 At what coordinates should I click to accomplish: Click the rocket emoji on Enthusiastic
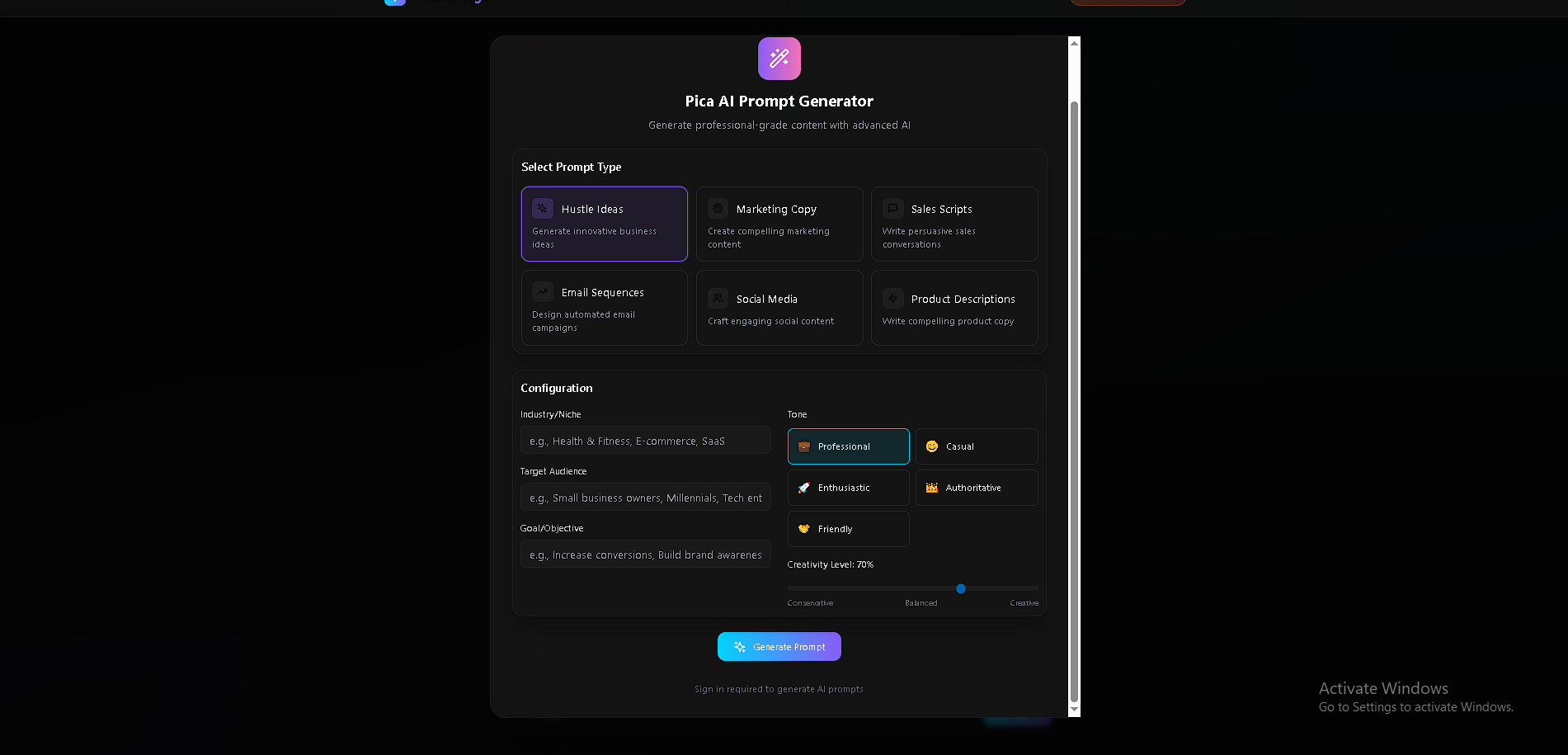point(804,488)
